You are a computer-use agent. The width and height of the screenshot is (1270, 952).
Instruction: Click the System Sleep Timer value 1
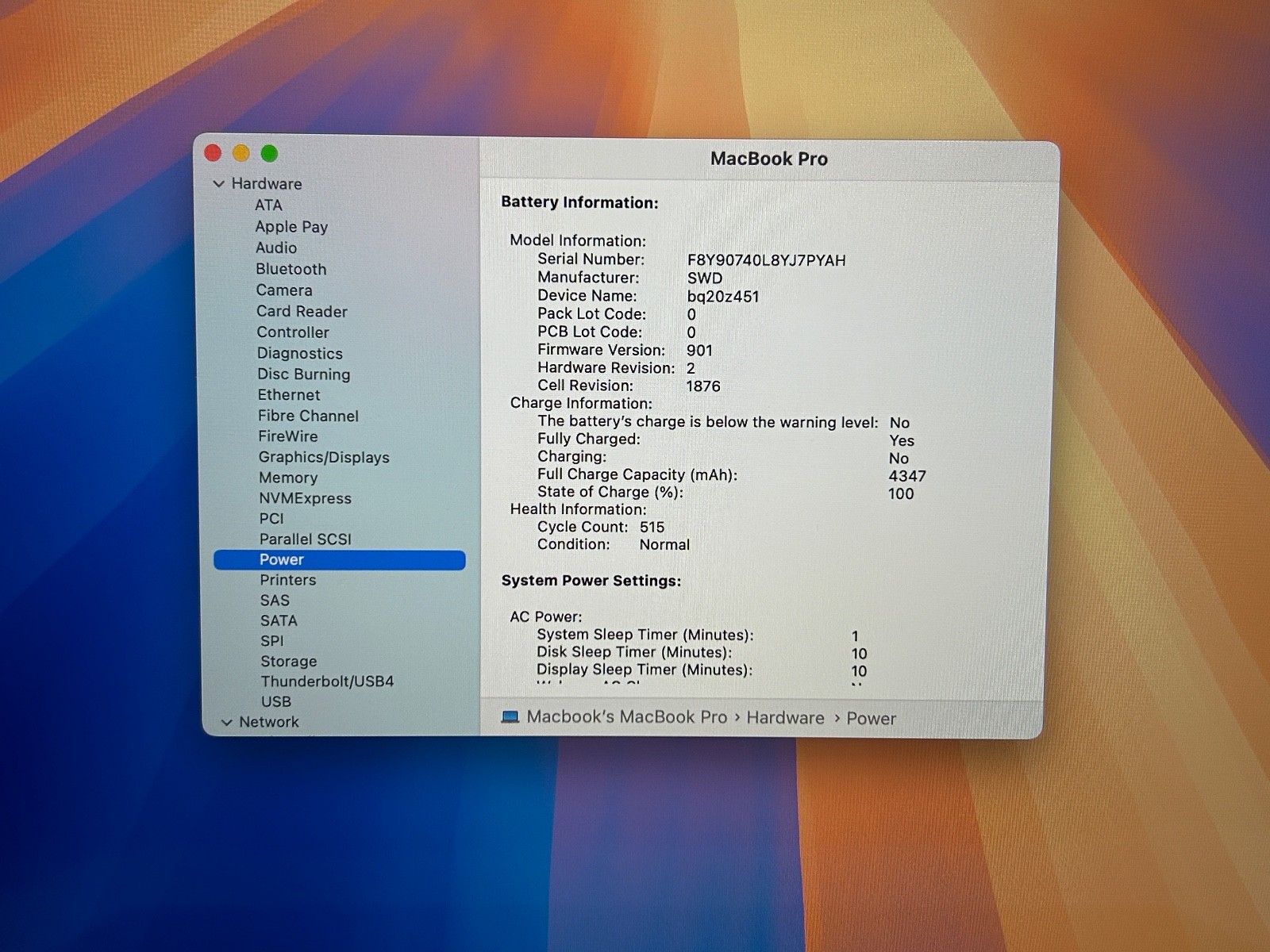point(855,636)
